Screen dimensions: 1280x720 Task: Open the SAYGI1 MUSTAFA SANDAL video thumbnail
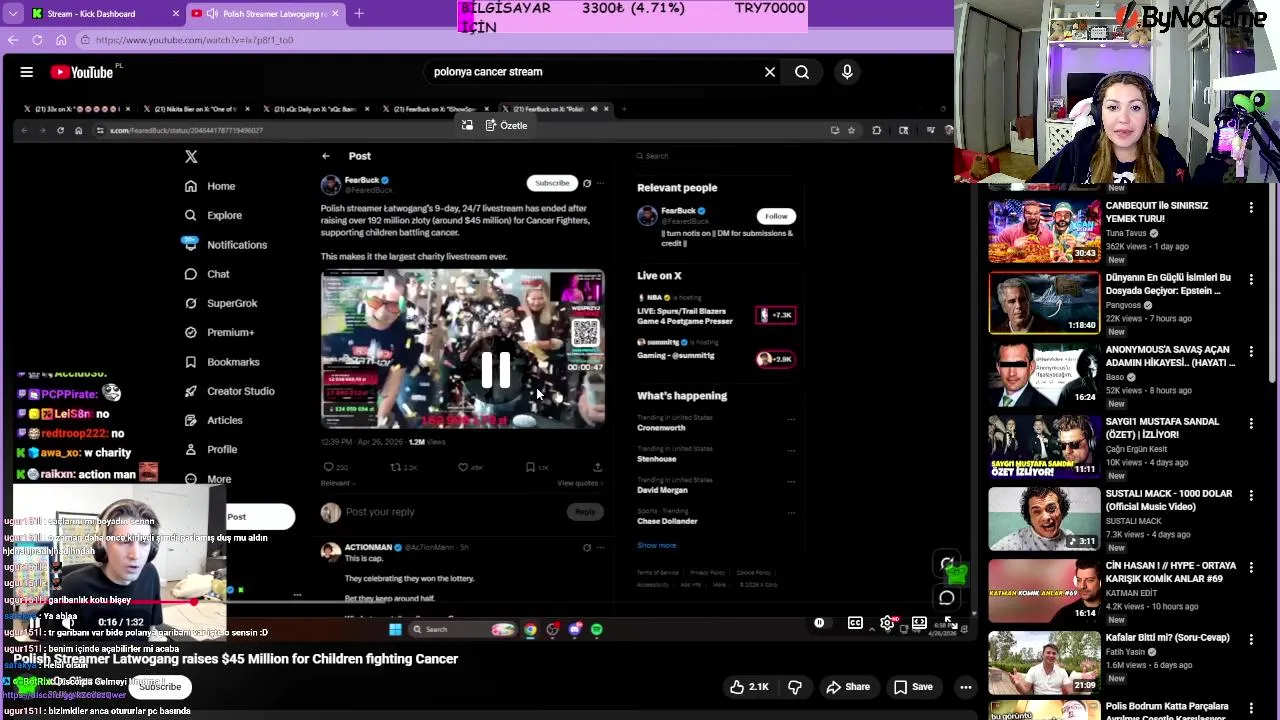point(1044,446)
